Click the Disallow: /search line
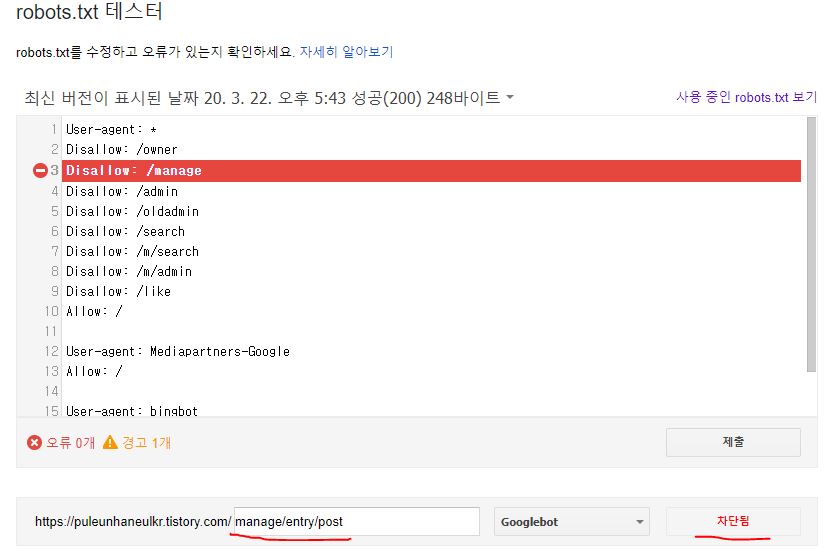The image size is (829, 557). point(125,231)
